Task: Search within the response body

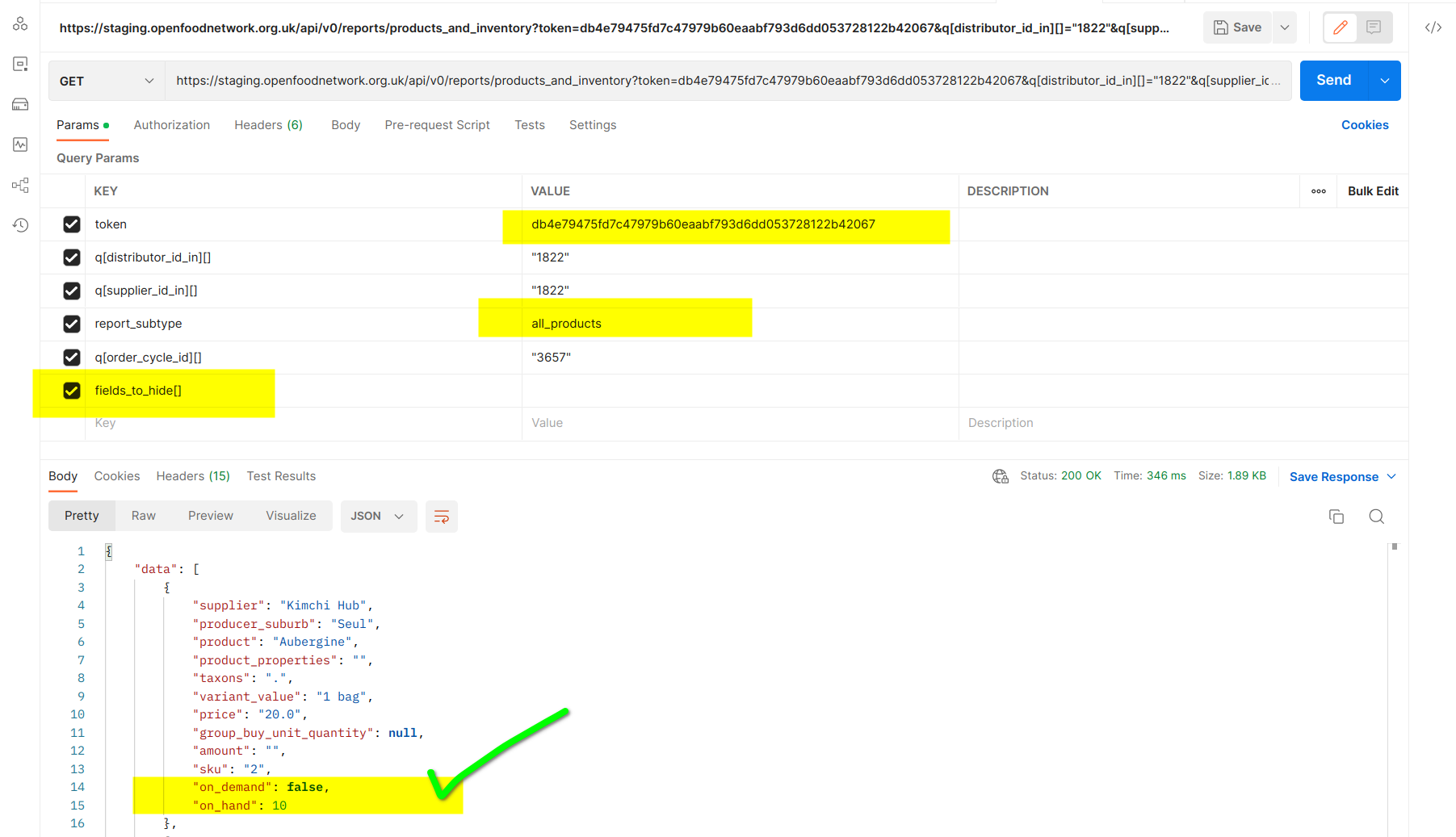Action: click(1376, 517)
